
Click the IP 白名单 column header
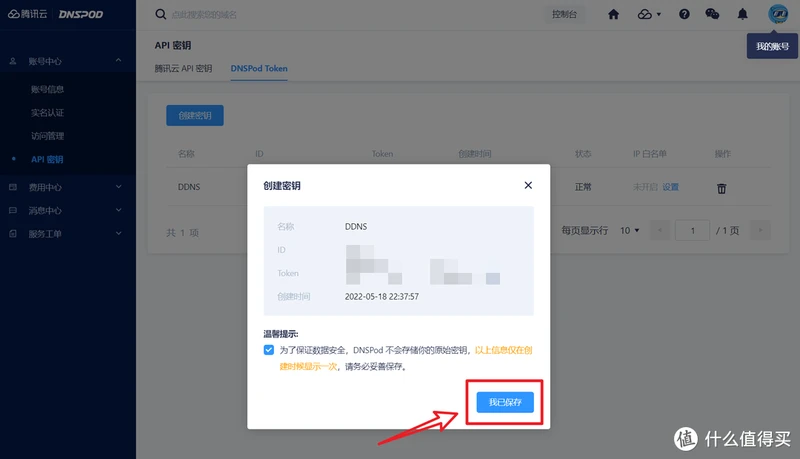click(649, 154)
